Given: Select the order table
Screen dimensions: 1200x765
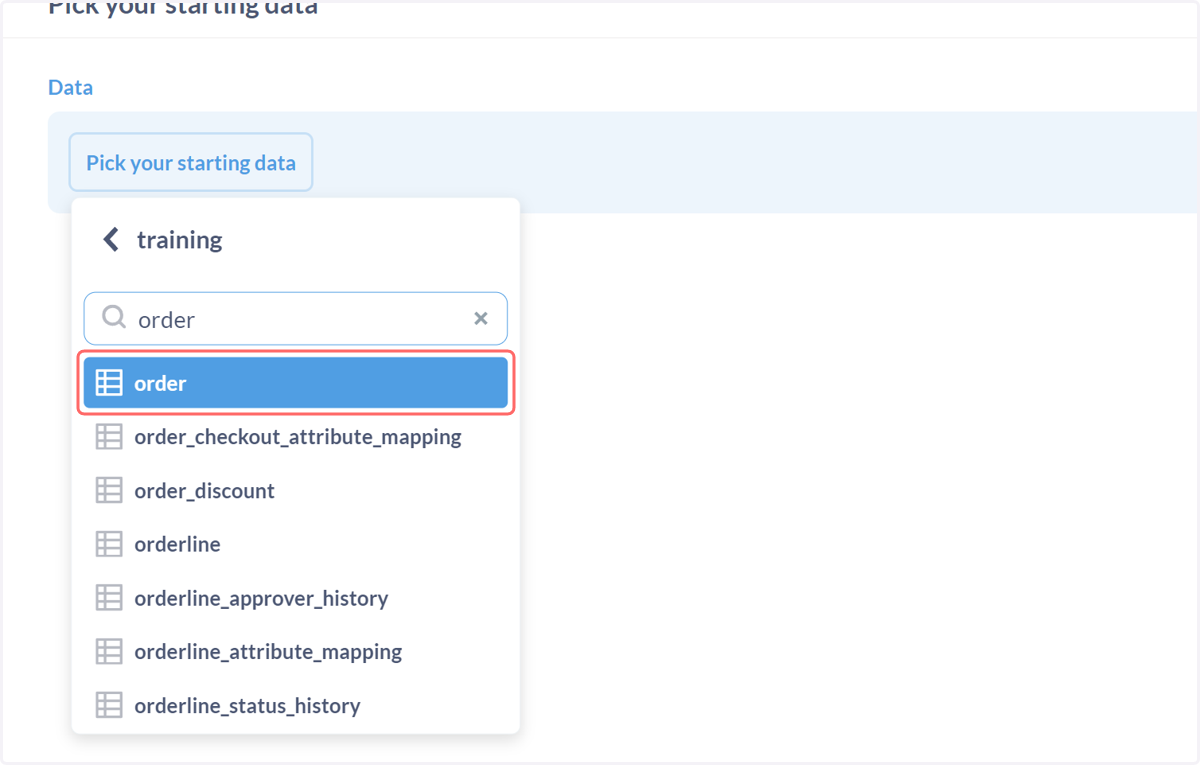Looking at the screenshot, I should [x=296, y=383].
